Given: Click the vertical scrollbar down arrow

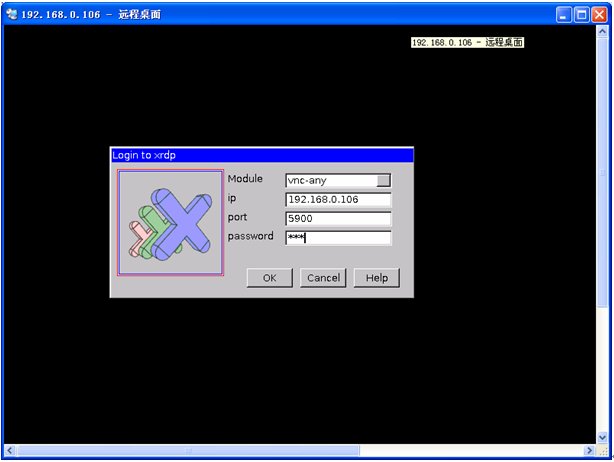Looking at the screenshot, I should (602, 438).
